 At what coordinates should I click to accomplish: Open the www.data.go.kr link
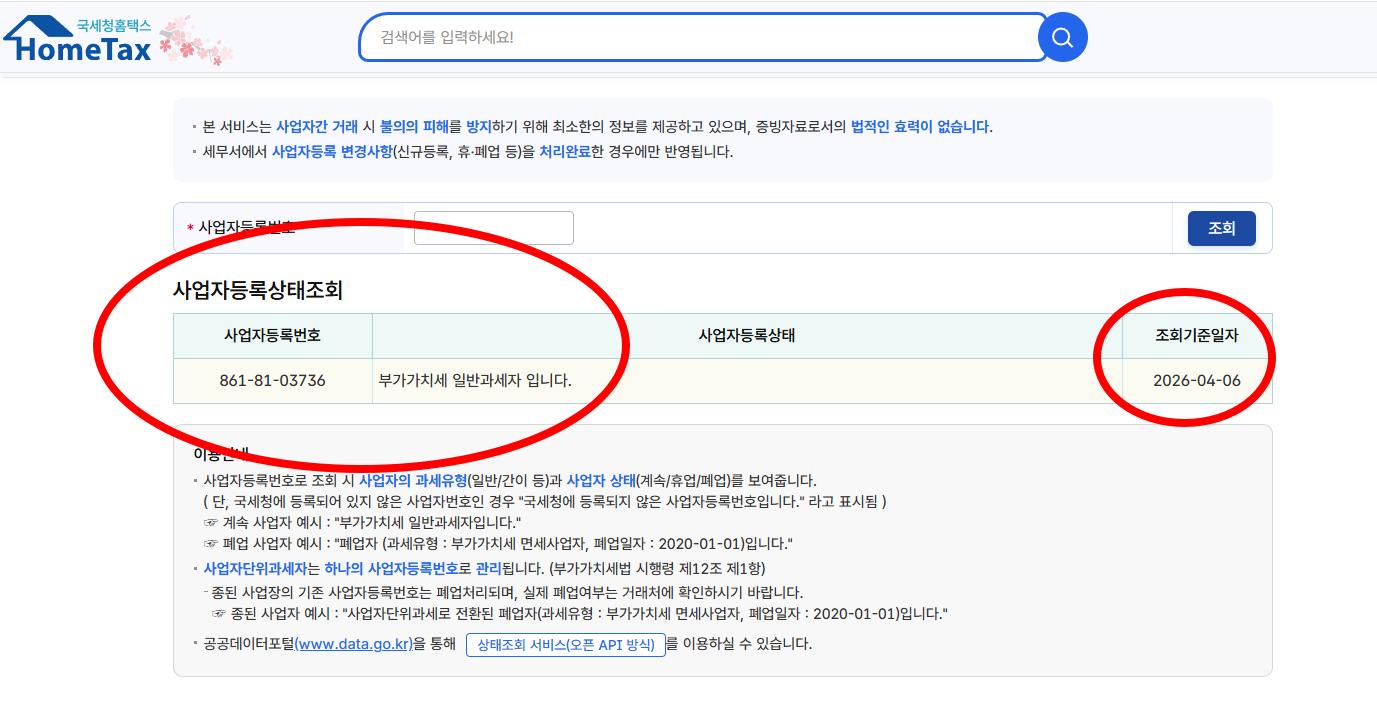coord(354,644)
